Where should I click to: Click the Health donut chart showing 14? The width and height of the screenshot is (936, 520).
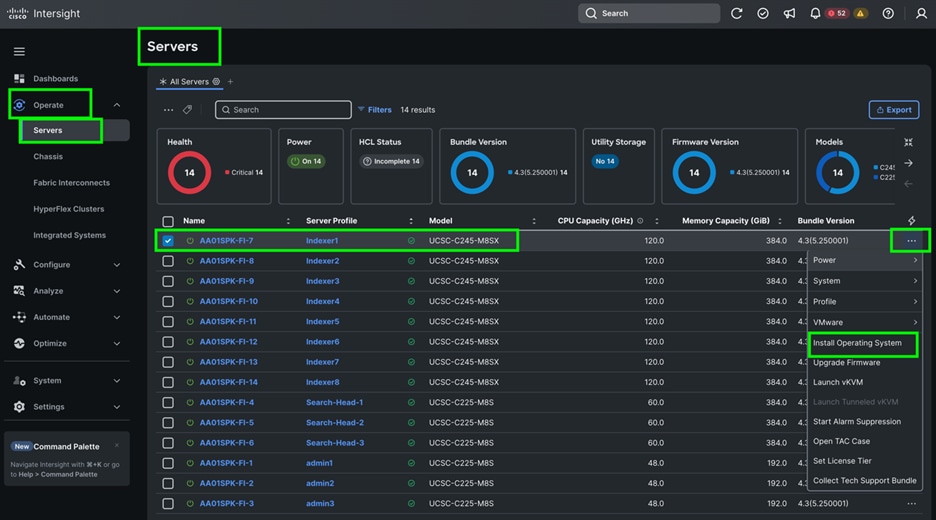[189, 173]
